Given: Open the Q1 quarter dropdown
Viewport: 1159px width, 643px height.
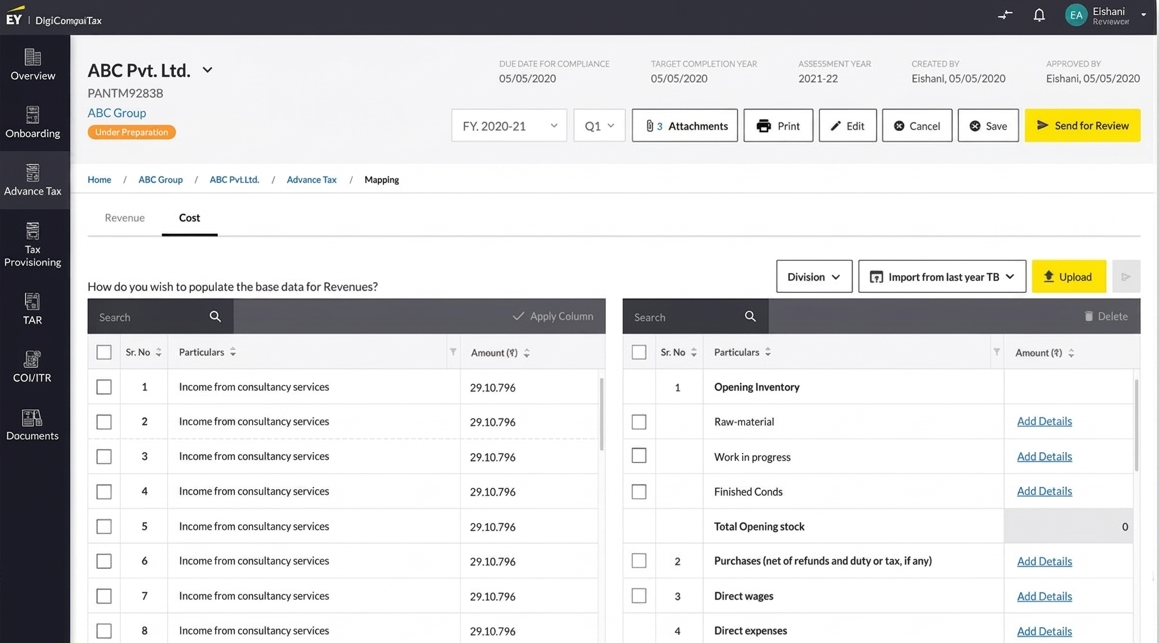Looking at the screenshot, I should [x=599, y=126].
